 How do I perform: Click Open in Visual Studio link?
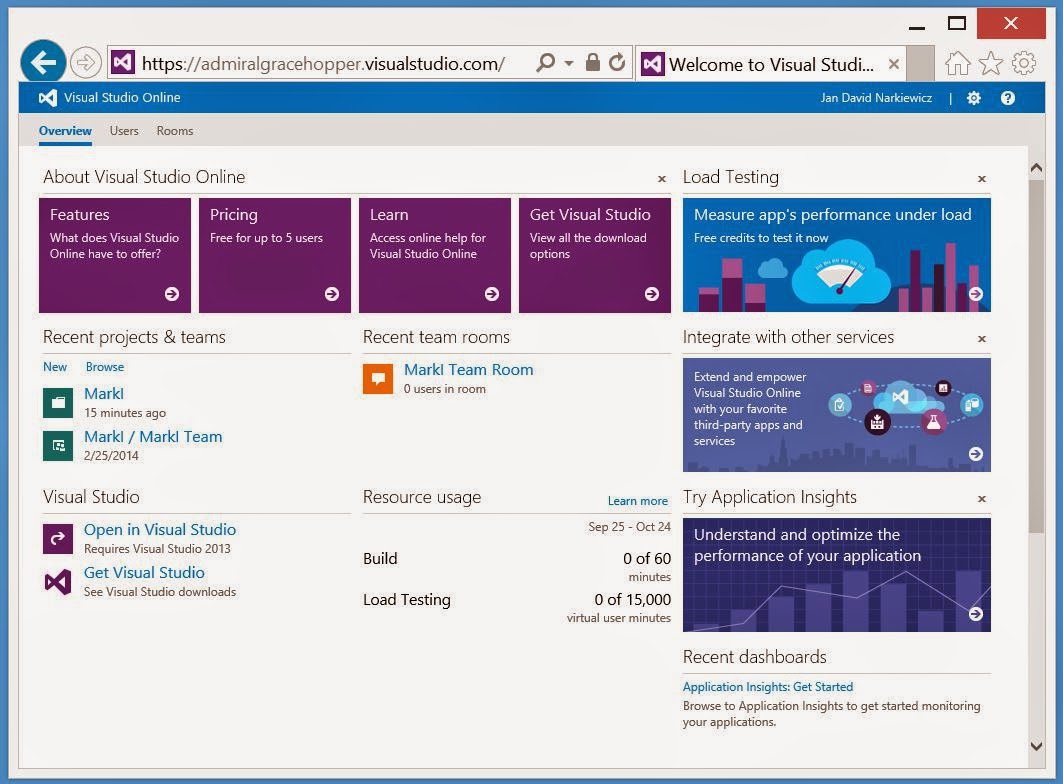coord(160,530)
